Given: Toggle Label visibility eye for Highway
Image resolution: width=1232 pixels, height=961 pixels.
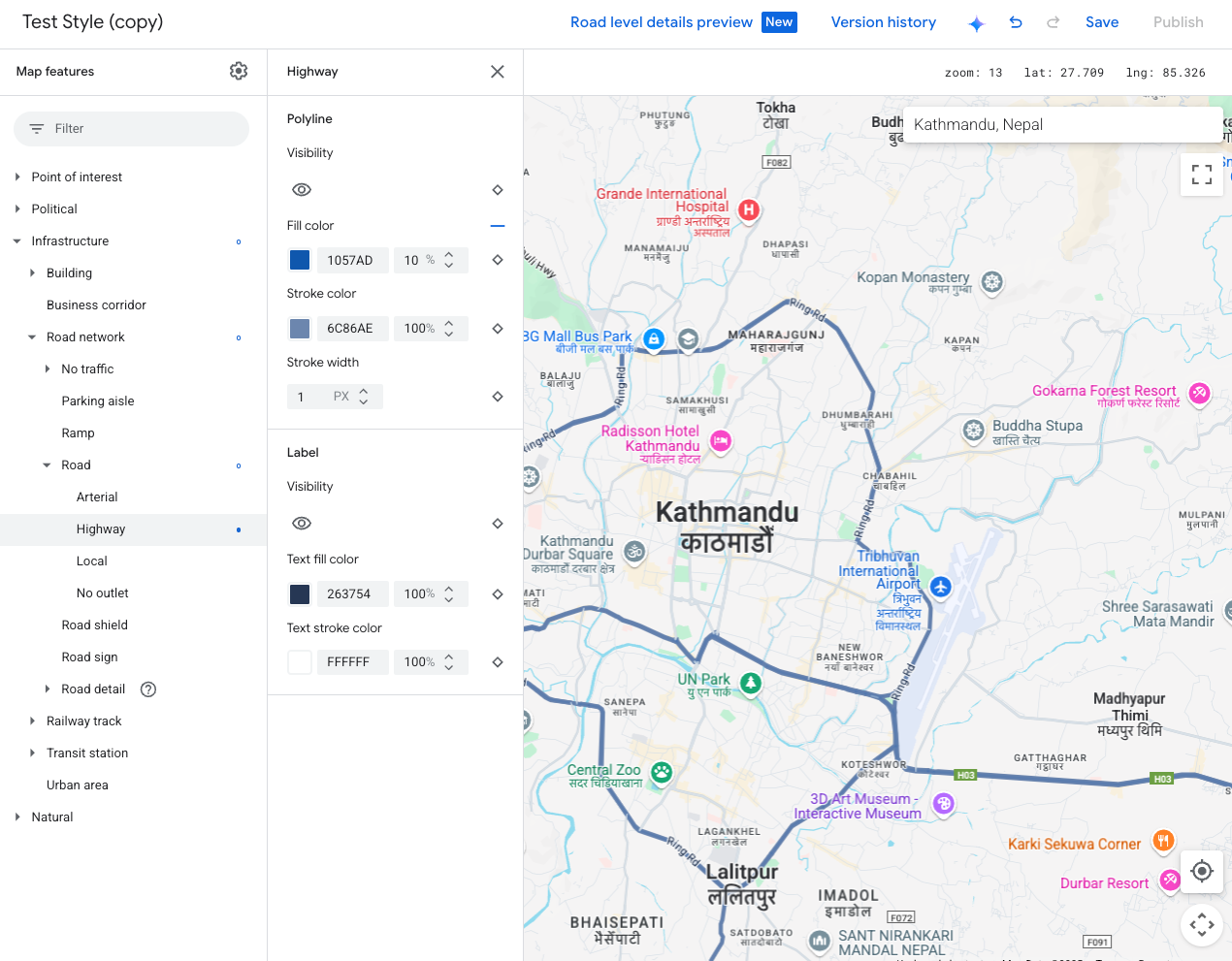Looking at the screenshot, I should (x=302, y=523).
